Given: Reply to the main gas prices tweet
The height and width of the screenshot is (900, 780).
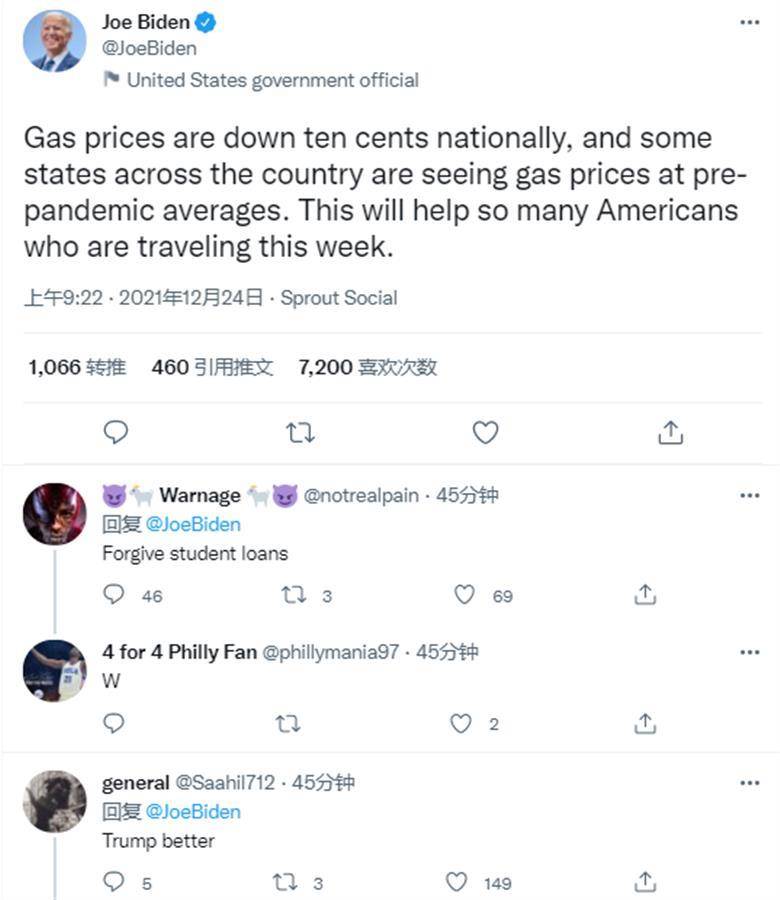Looking at the screenshot, I should [x=116, y=432].
